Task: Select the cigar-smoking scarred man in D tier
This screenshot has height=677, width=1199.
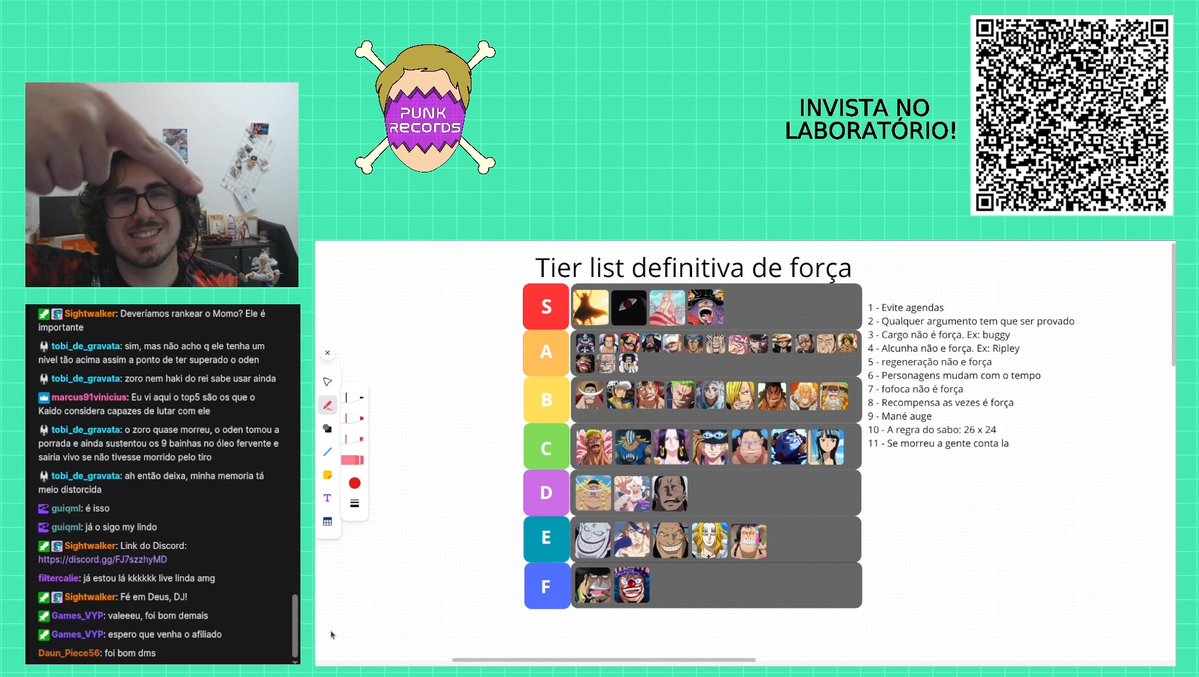Action: pos(670,493)
